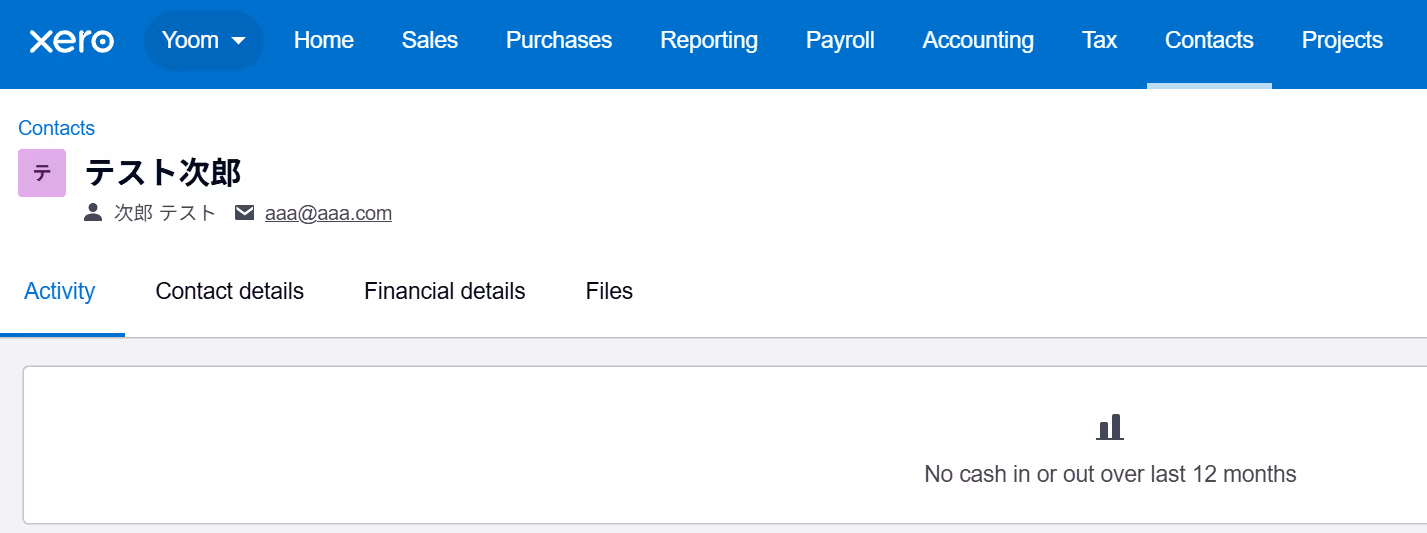The height and width of the screenshot is (533, 1427).
Task: Select the Activity tab
Action: coord(60,291)
